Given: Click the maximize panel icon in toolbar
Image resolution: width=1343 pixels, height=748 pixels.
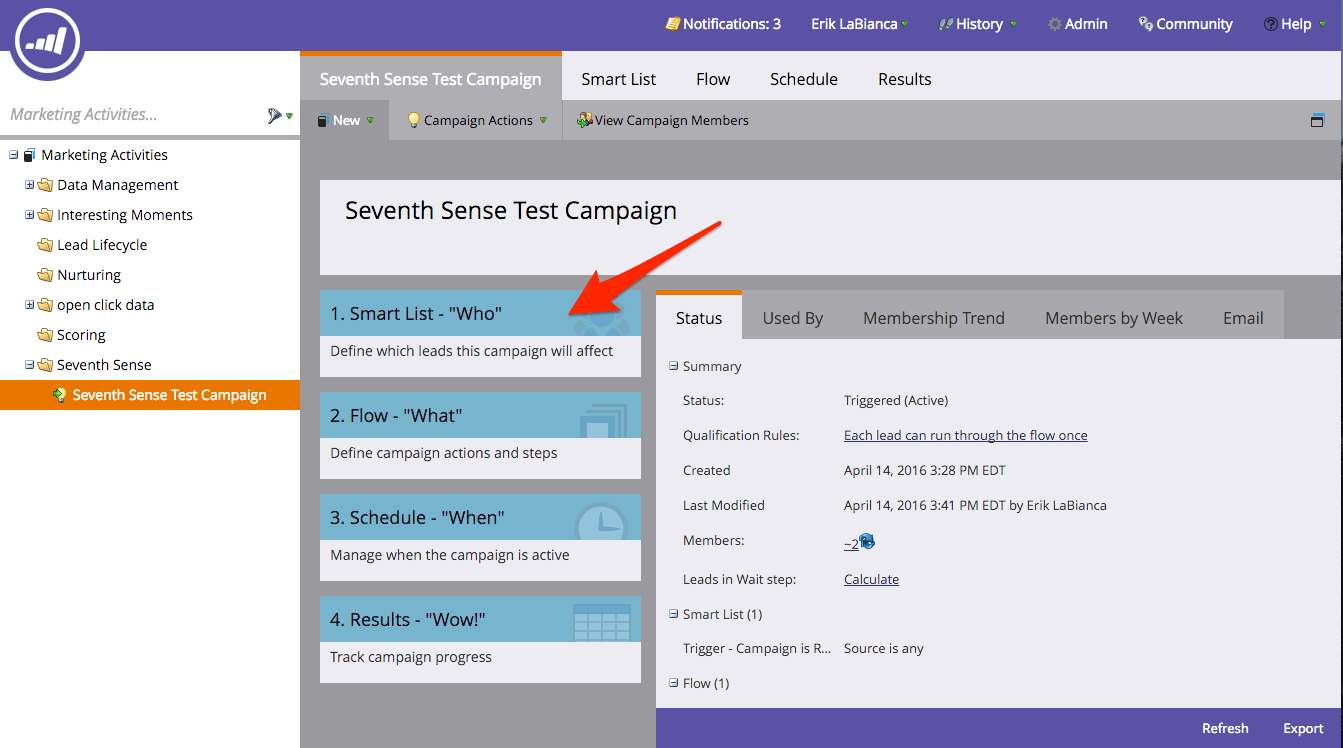Looking at the screenshot, I should pos(1317,121).
